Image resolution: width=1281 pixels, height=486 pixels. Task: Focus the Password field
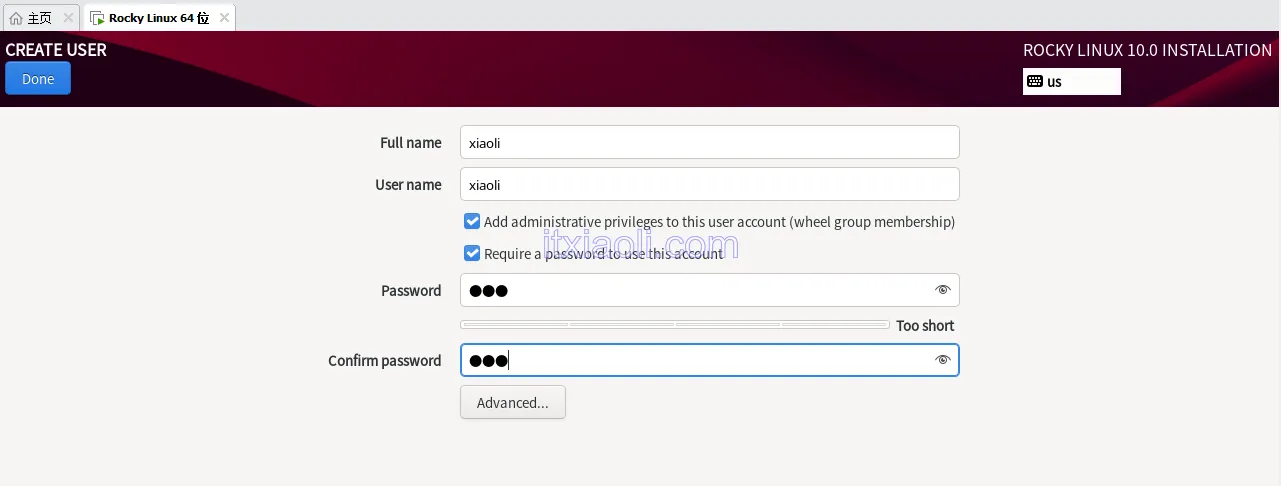tap(710, 290)
